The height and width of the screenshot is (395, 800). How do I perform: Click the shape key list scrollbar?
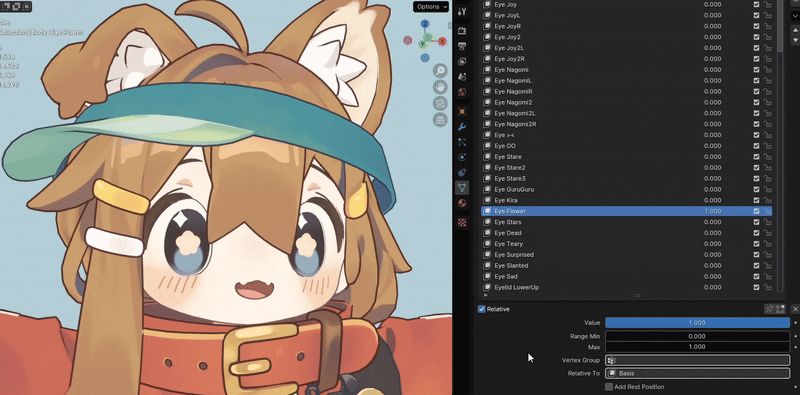[779, 26]
